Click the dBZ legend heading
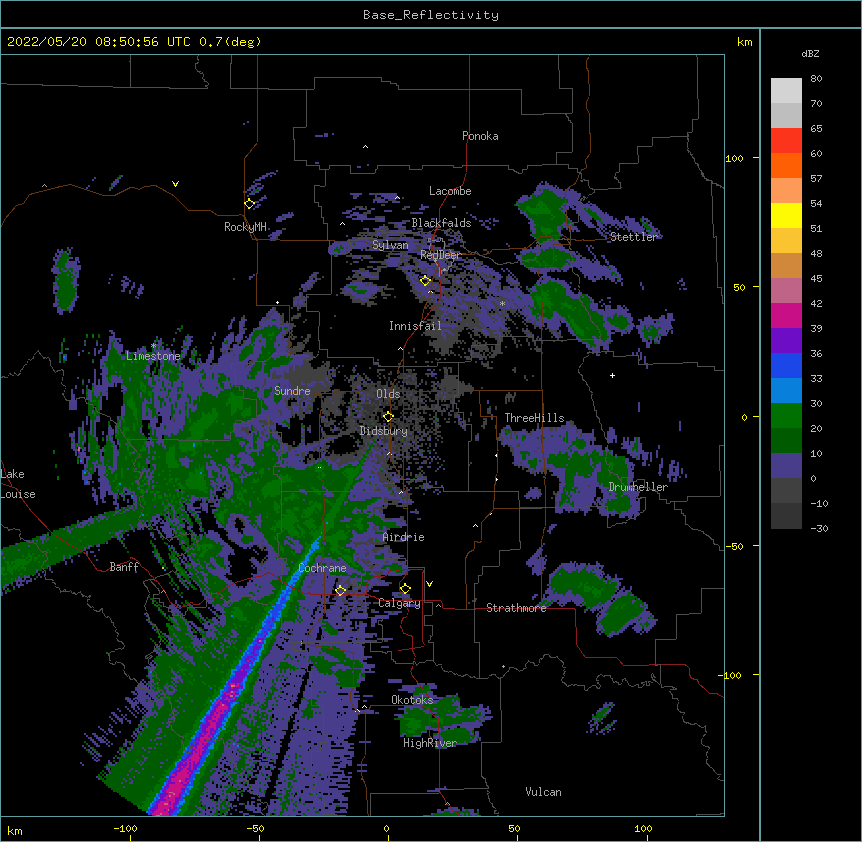The width and height of the screenshot is (862, 842). (x=810, y=53)
